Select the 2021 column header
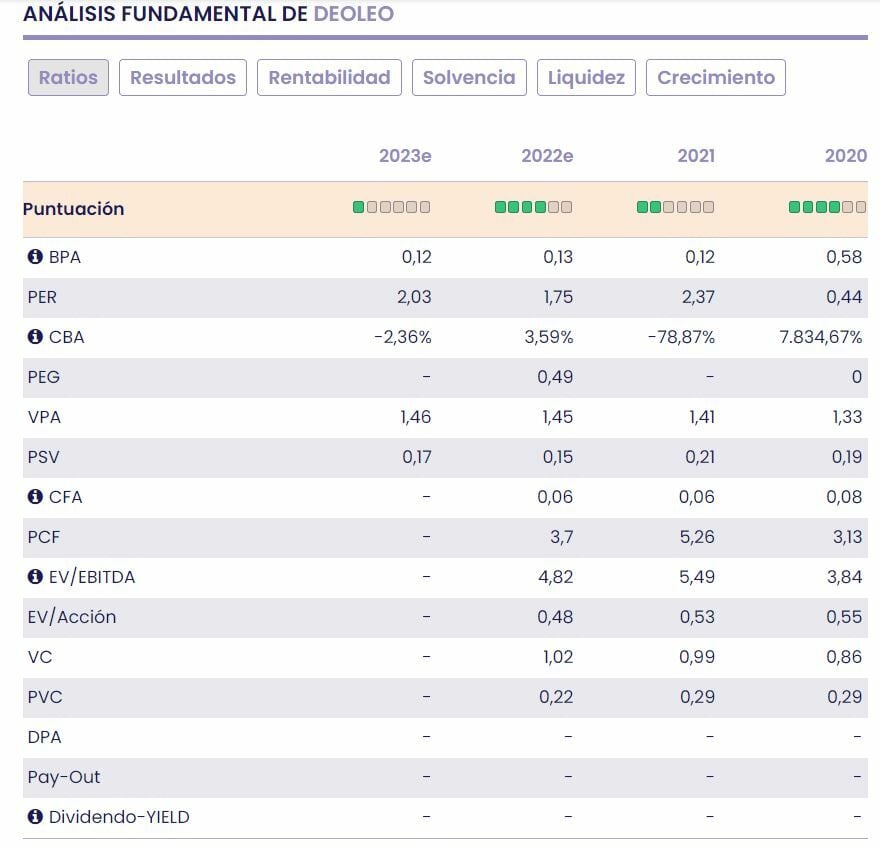The width and height of the screenshot is (880, 847). pos(696,155)
